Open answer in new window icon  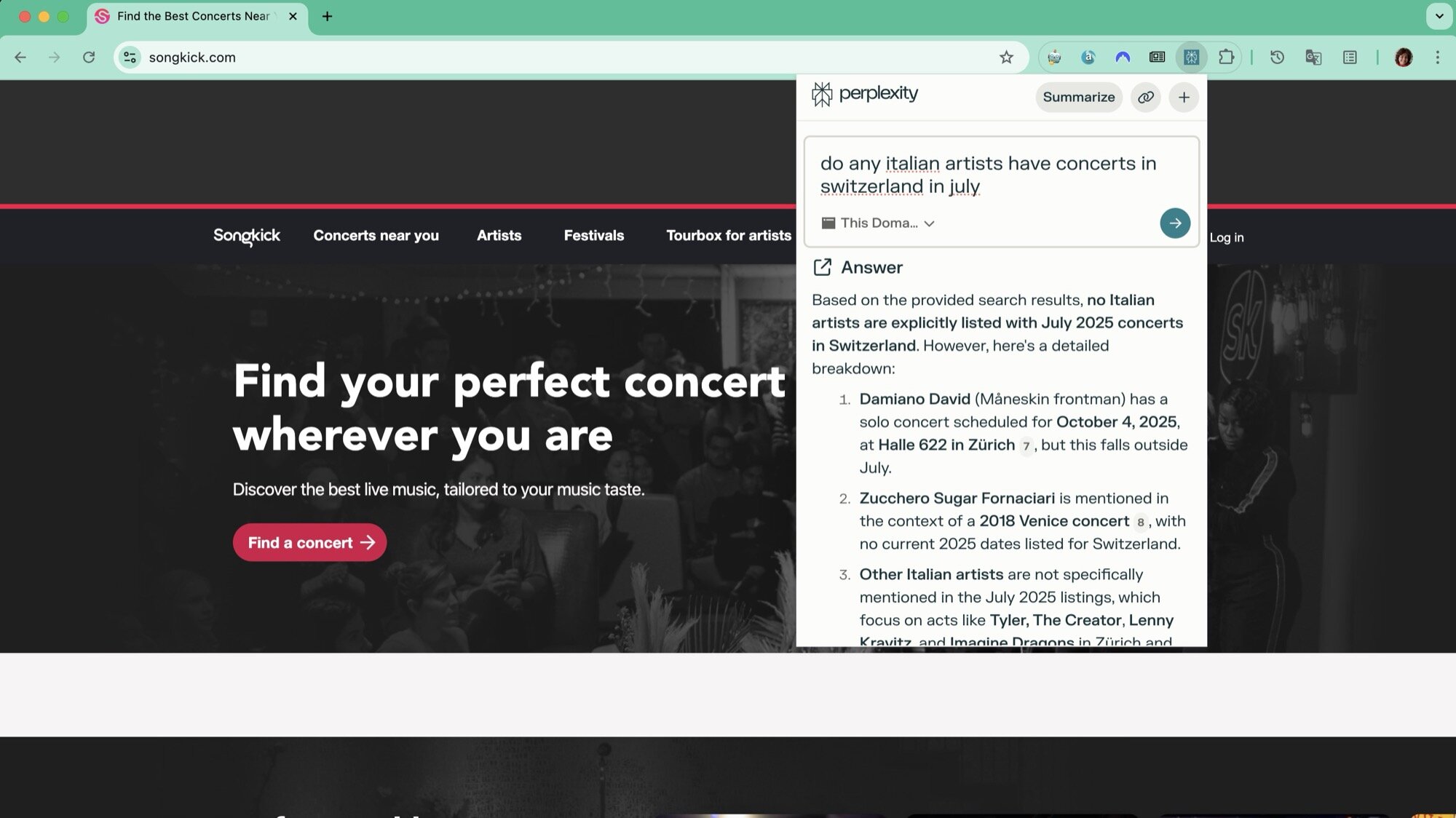[822, 267]
